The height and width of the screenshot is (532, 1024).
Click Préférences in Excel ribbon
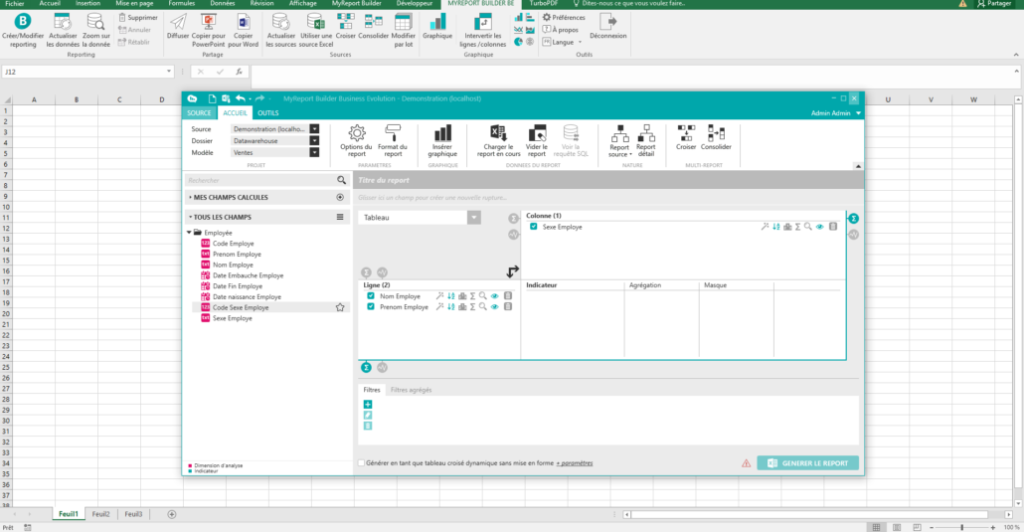564,18
